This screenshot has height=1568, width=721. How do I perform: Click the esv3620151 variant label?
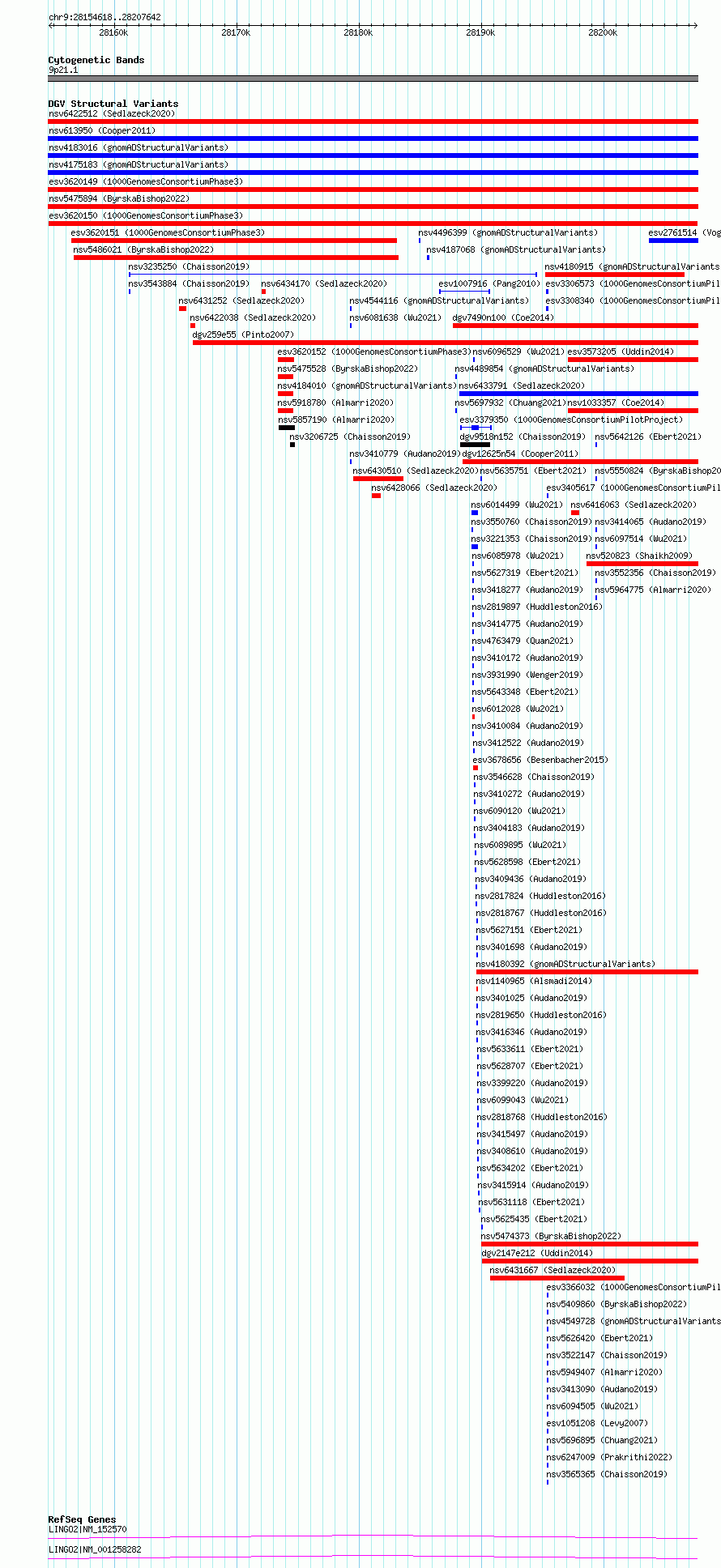[168, 232]
